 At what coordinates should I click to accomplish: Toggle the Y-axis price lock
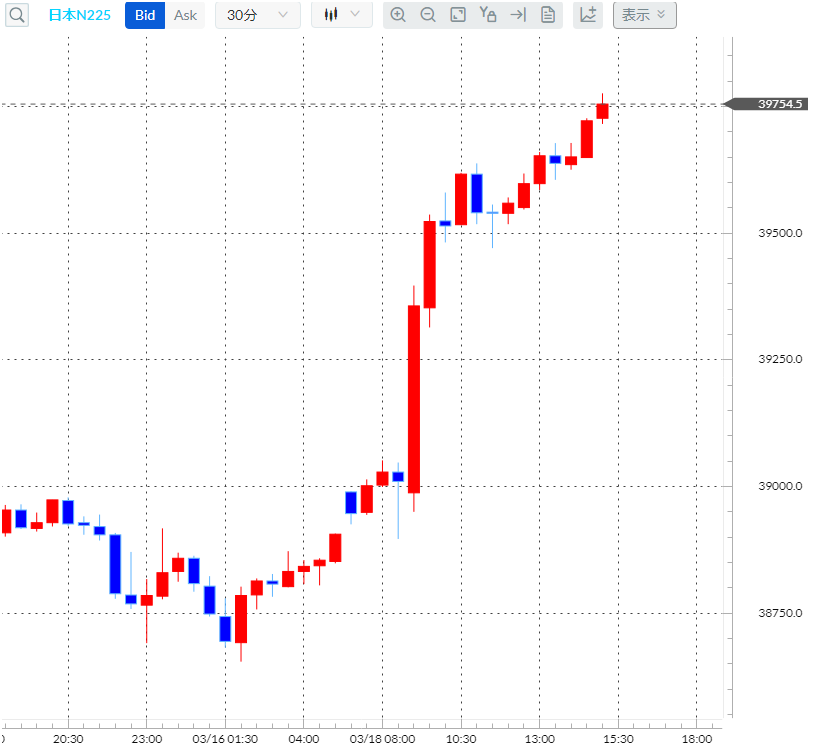488,15
